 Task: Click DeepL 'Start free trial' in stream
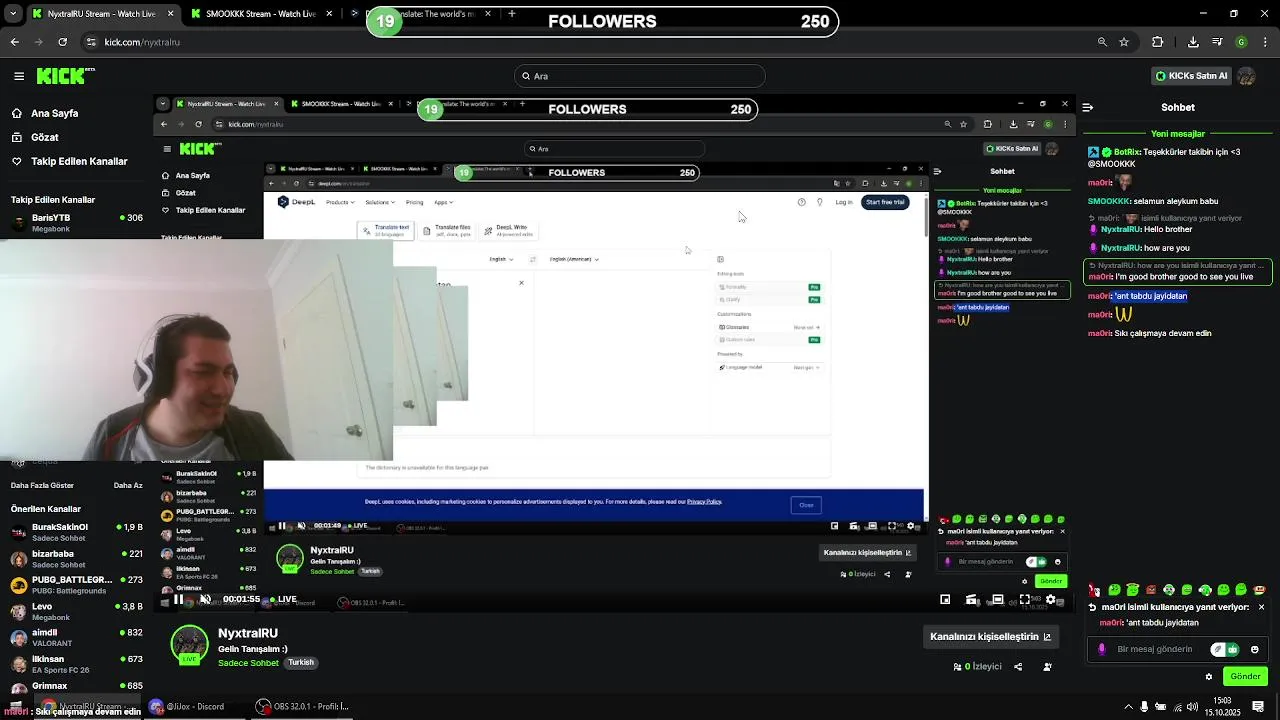point(885,202)
